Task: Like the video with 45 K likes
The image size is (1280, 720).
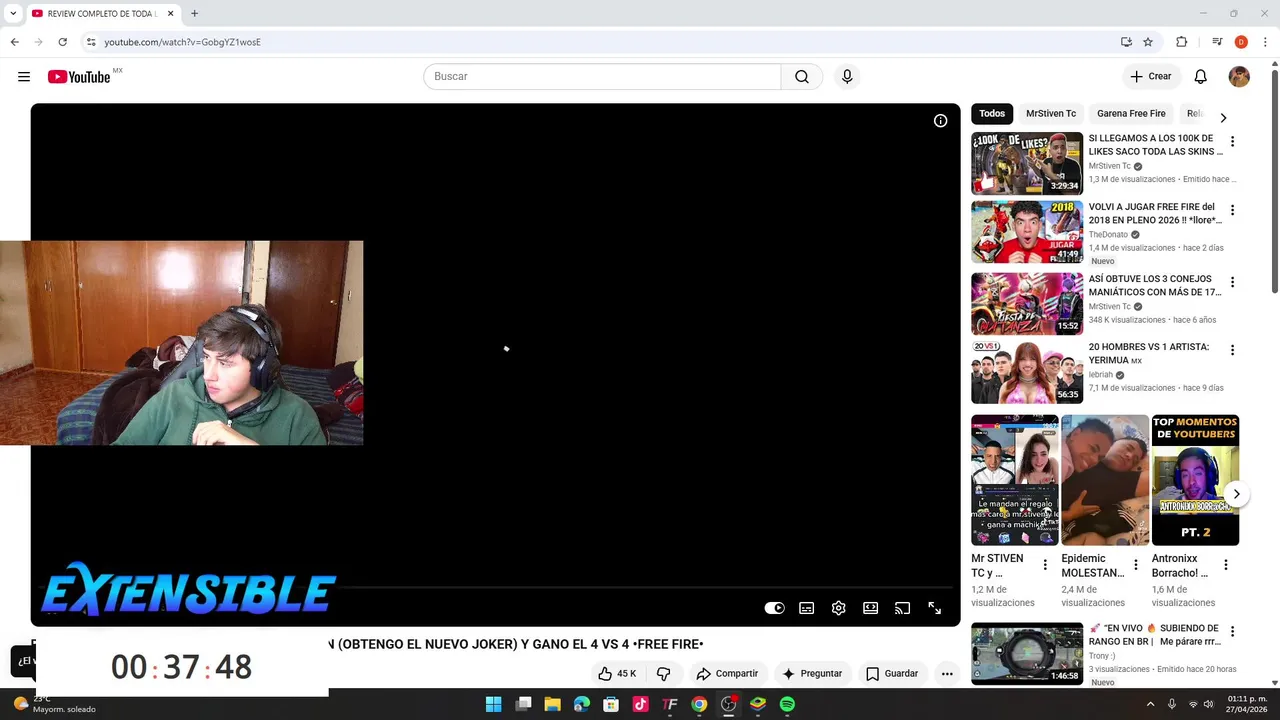Action: (617, 674)
